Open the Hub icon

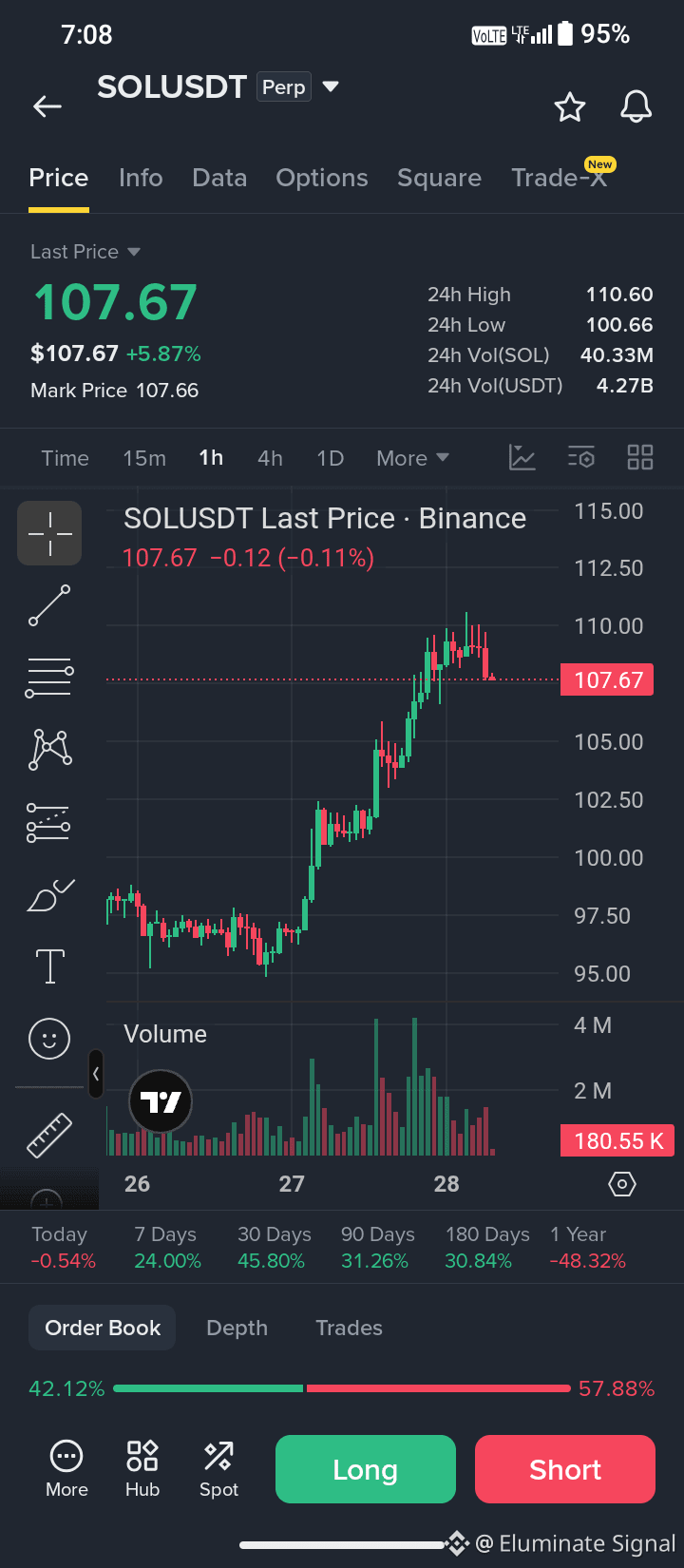tap(142, 1469)
